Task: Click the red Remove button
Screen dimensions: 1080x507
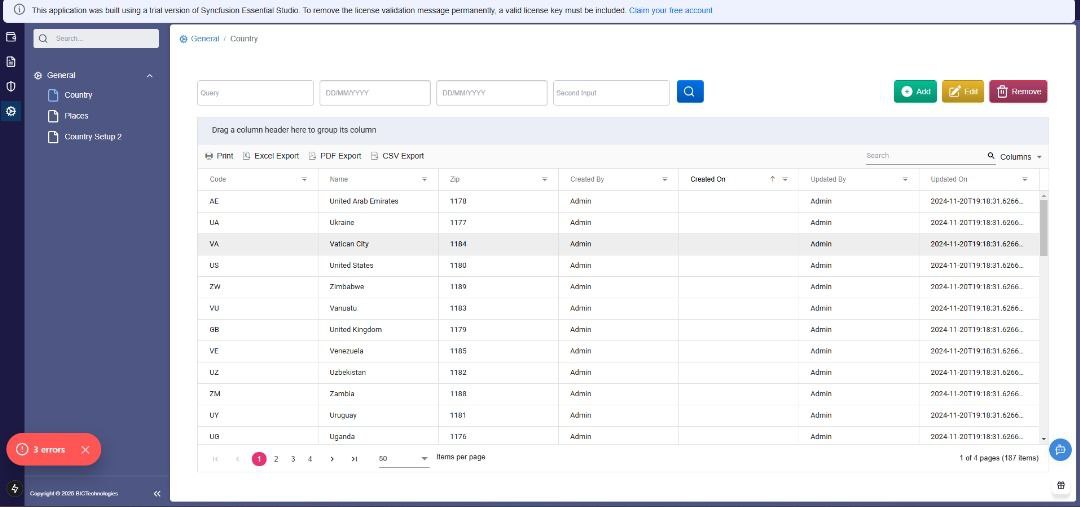Action: click(x=1018, y=91)
